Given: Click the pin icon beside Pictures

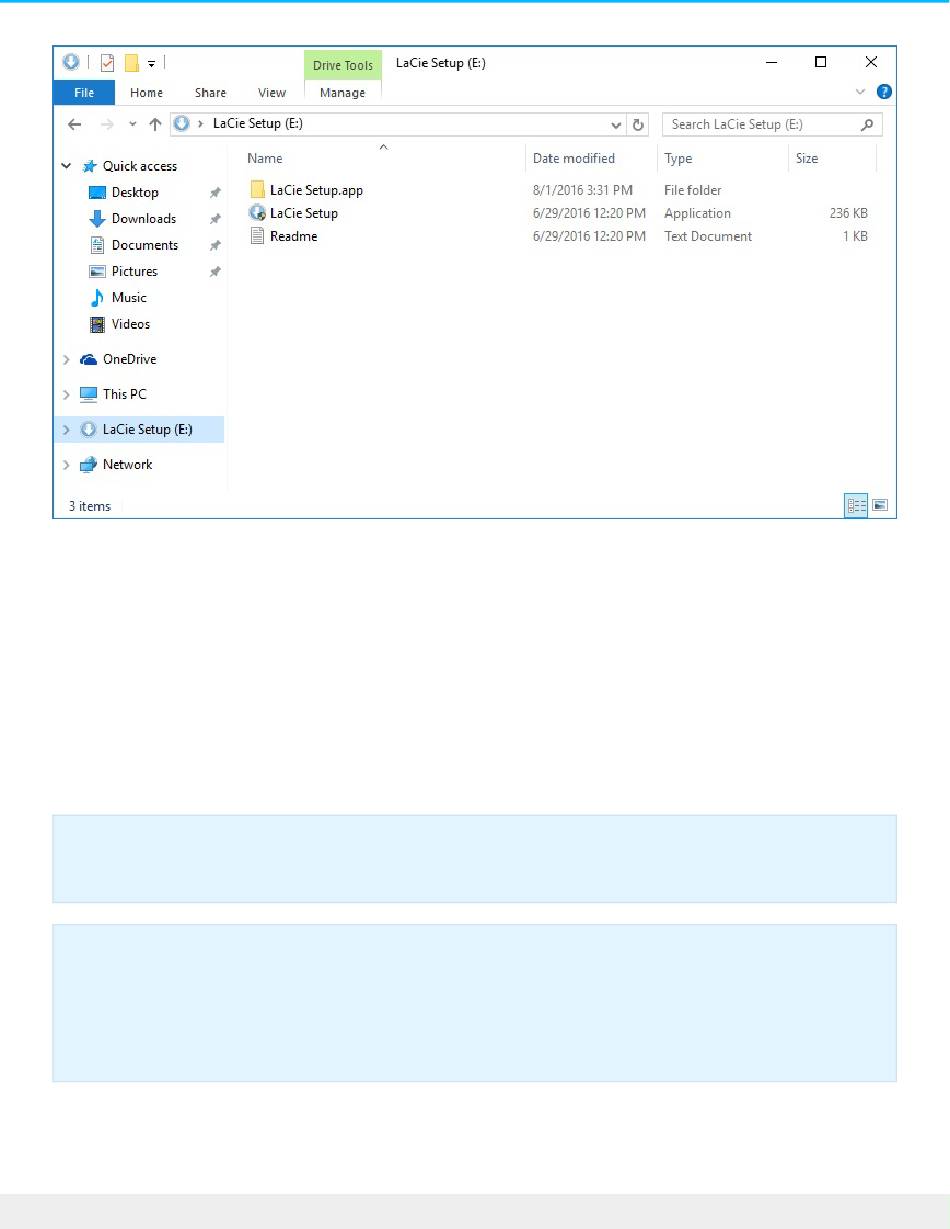Looking at the screenshot, I should pyautogui.click(x=215, y=271).
